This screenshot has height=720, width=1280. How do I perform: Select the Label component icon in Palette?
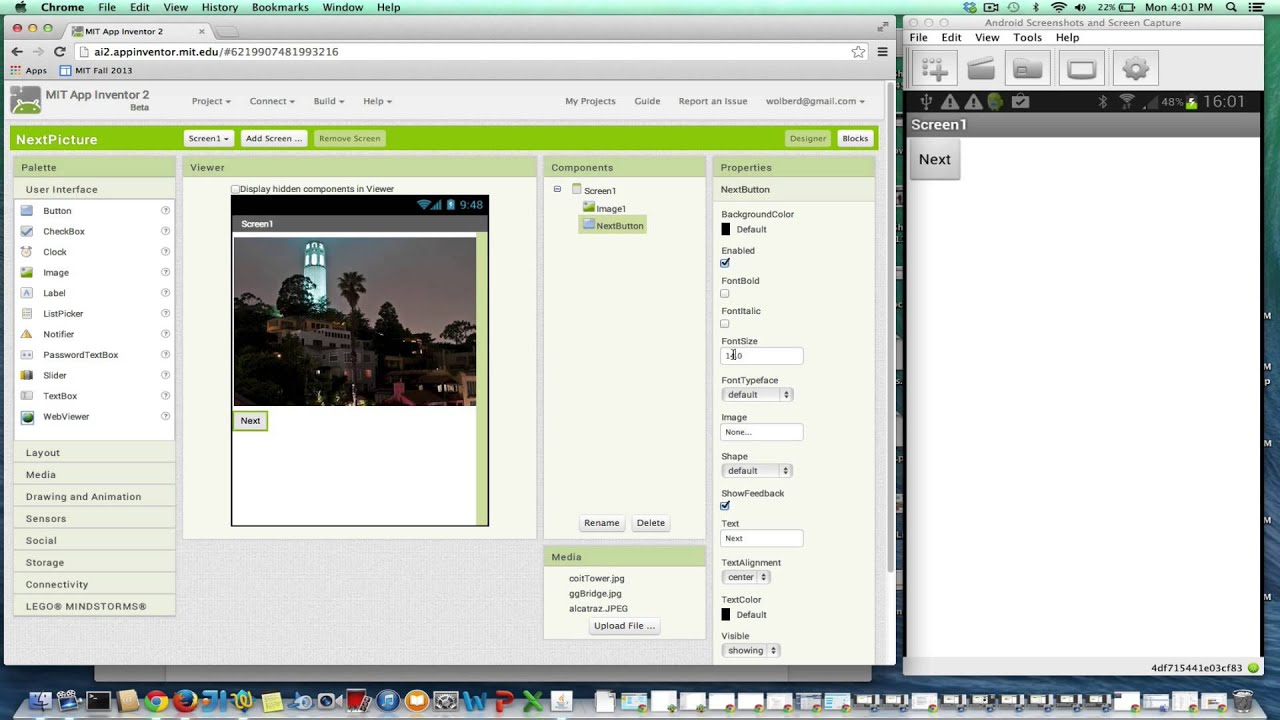click(x=27, y=293)
